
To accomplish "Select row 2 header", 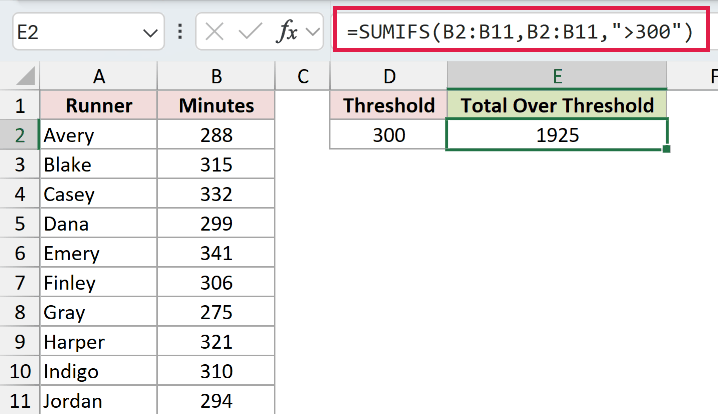I will [20, 135].
